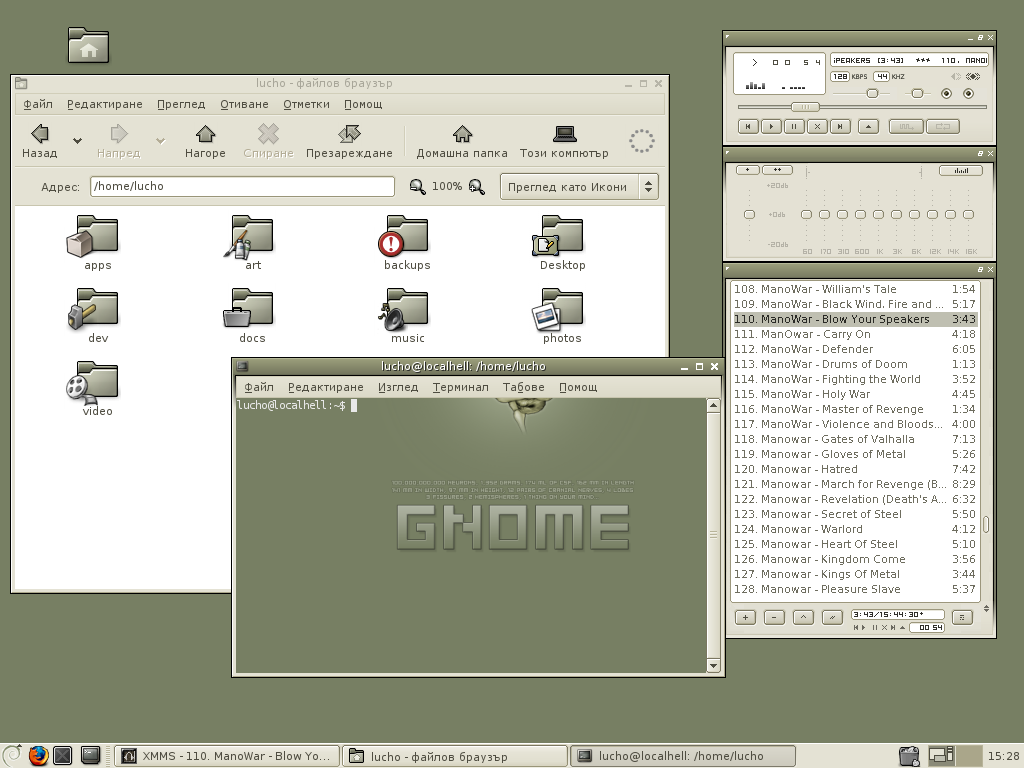
Task: Click the playlist remove (-) button
Action: pyautogui.click(x=774, y=617)
